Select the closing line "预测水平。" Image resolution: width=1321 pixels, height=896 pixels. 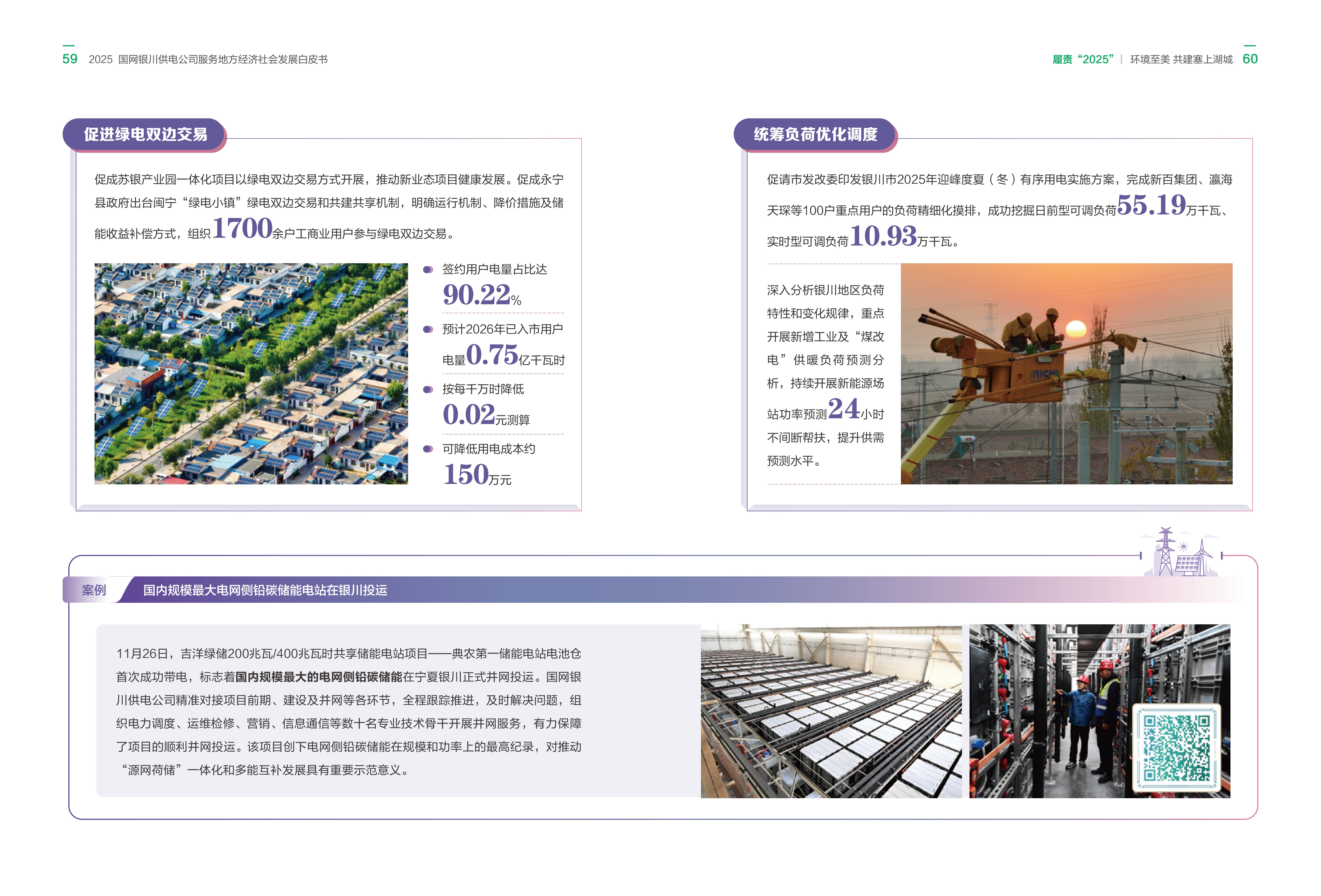794,461
